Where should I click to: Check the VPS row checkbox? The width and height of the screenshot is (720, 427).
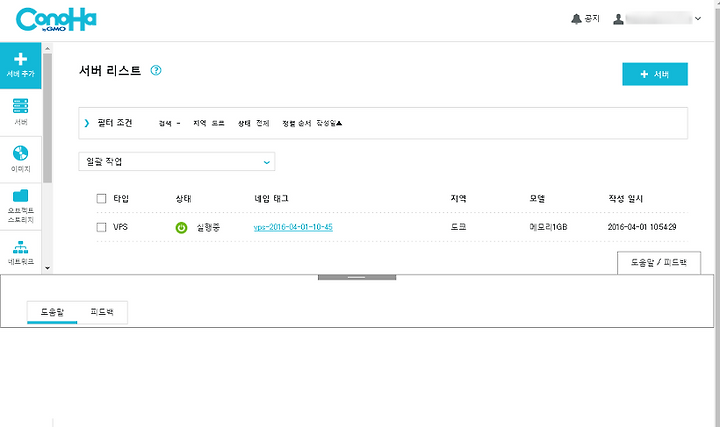[101, 227]
